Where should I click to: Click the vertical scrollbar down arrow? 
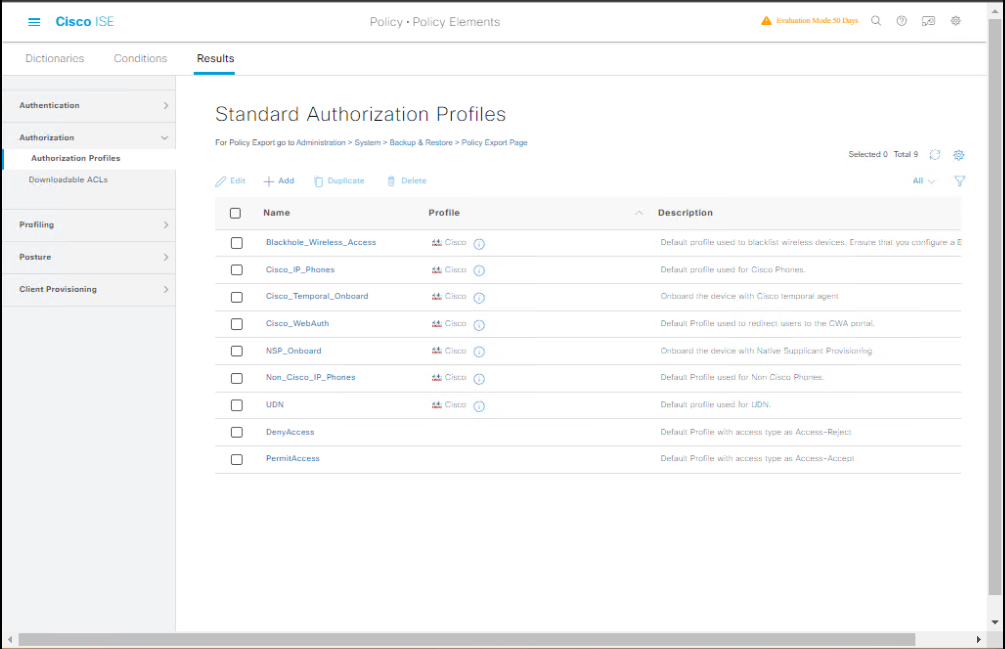pos(995,622)
